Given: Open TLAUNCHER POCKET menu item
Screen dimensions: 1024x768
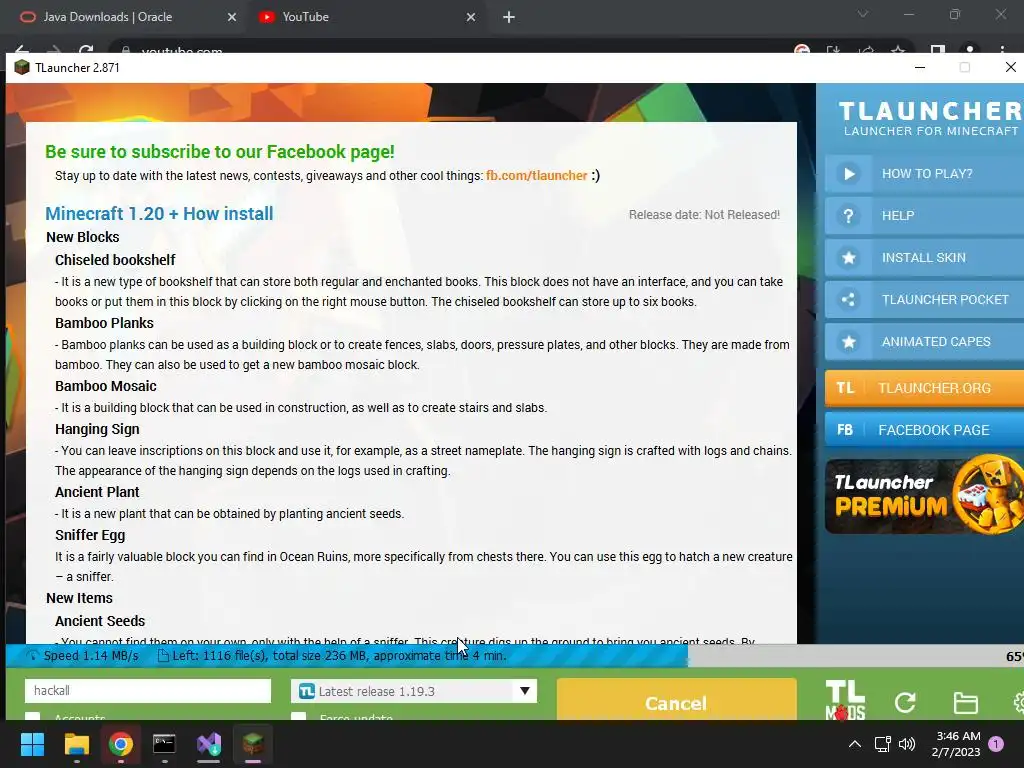Looking at the screenshot, I should click(x=924, y=300).
